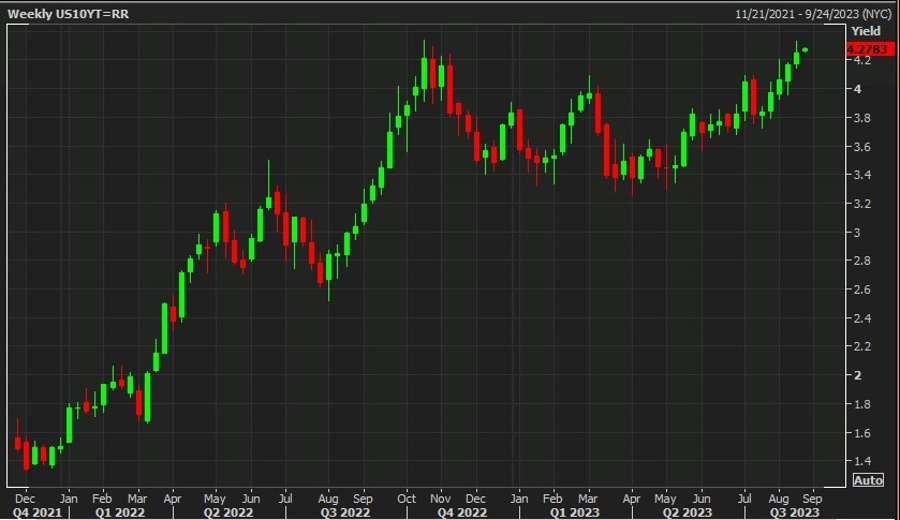The width and height of the screenshot is (900, 520).
Task: Click the 'Q3 2022' quarter label
Action: pos(345,512)
